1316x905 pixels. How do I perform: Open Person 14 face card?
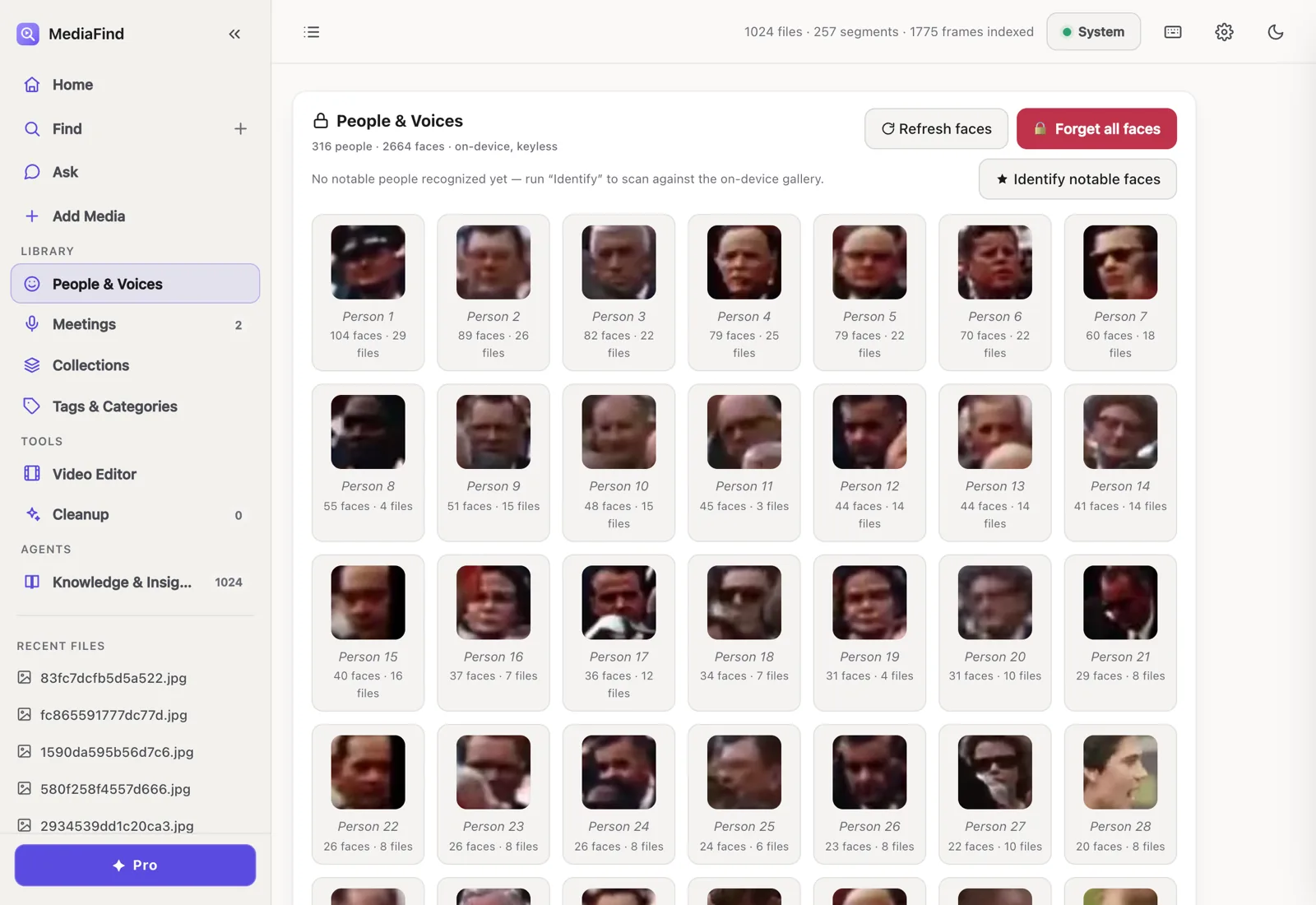tap(1120, 463)
